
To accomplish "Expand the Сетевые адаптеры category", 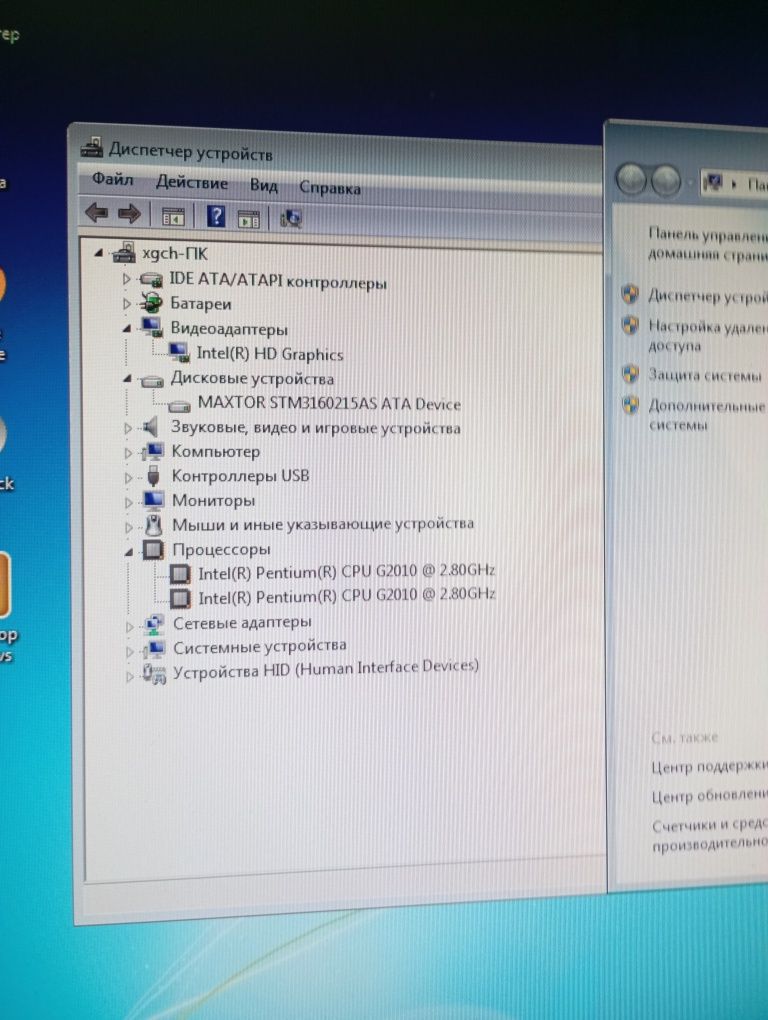I will (129, 627).
